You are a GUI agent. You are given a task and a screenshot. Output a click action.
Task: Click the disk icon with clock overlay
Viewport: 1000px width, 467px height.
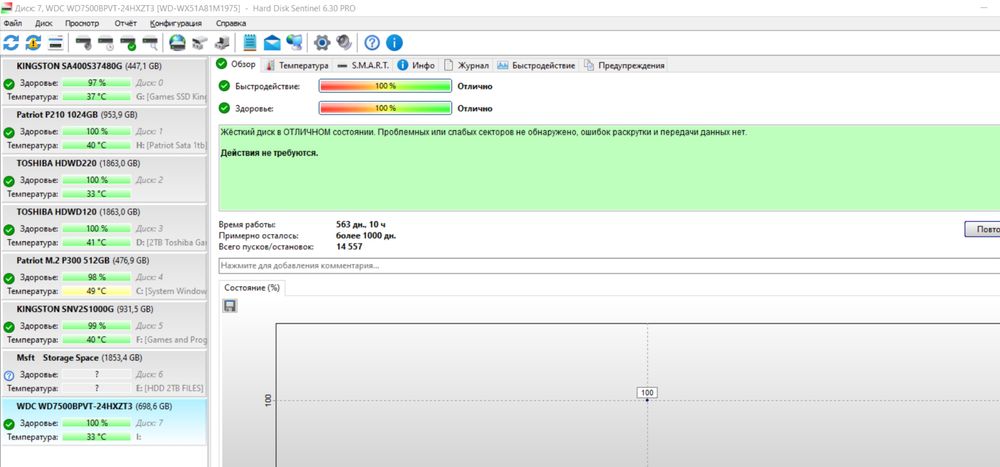[x=106, y=43]
